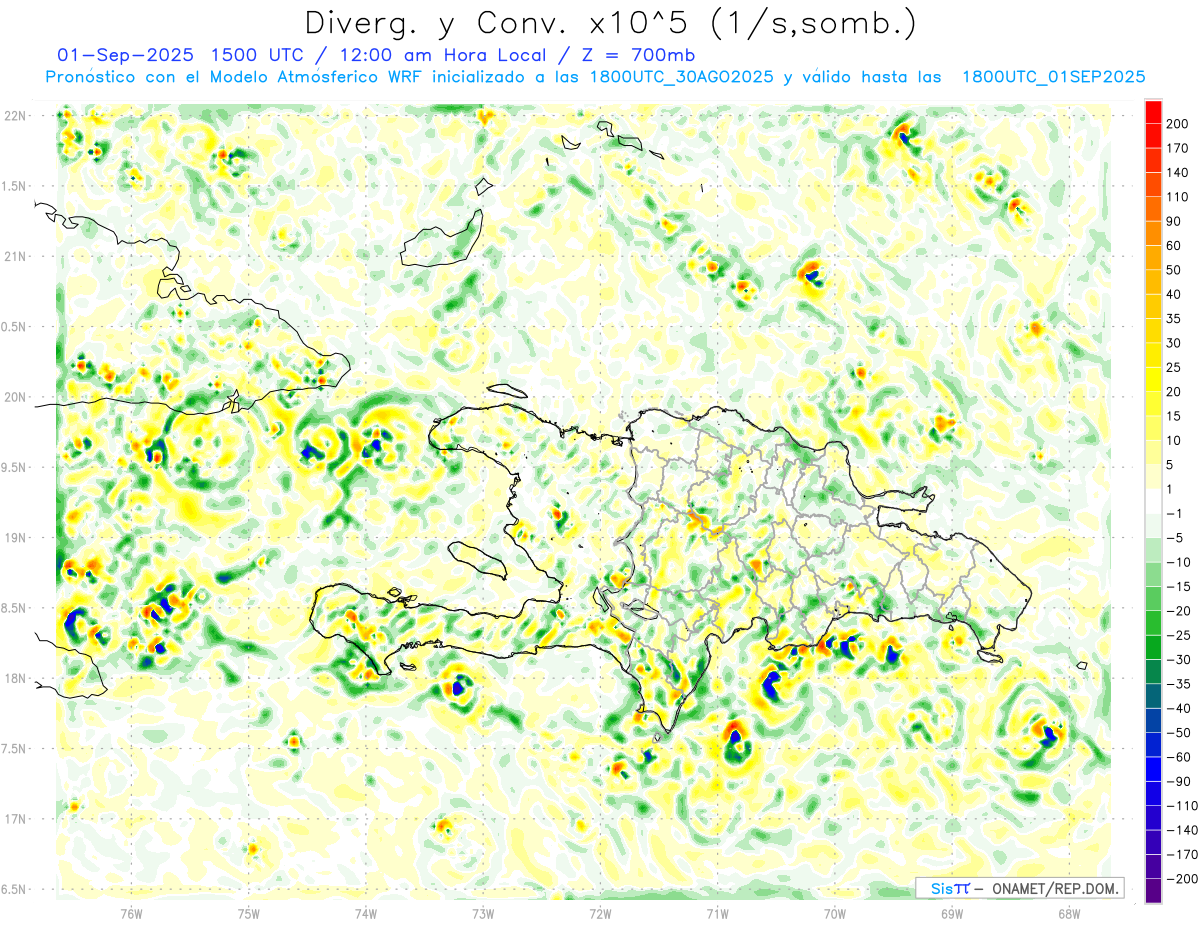Click the "18N" latitude label
This screenshot has width=1200, height=927.
tap(15, 678)
